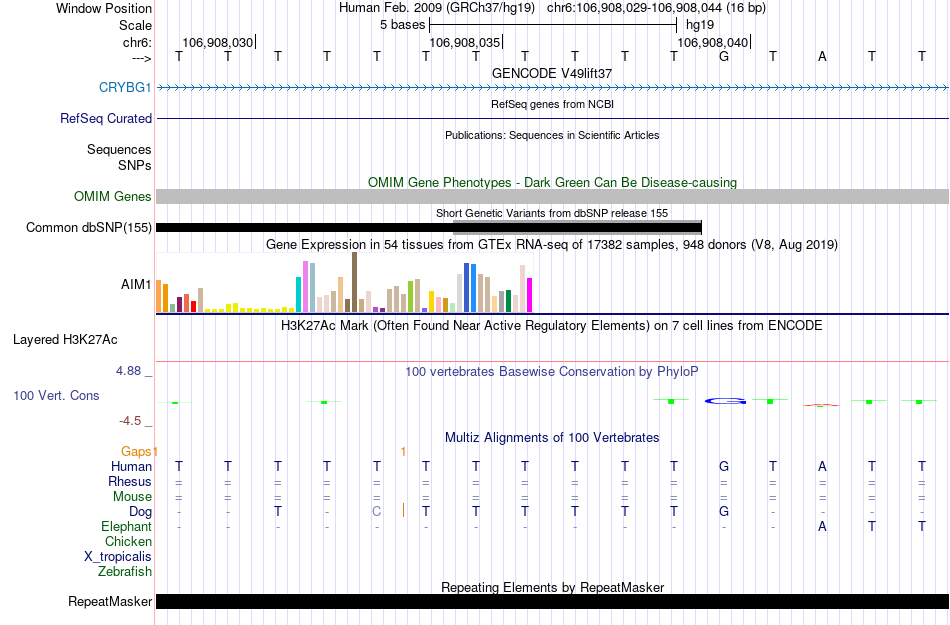Screen dimensions: 950x625
Task: Click the G base in Dog row
Action: (723, 511)
